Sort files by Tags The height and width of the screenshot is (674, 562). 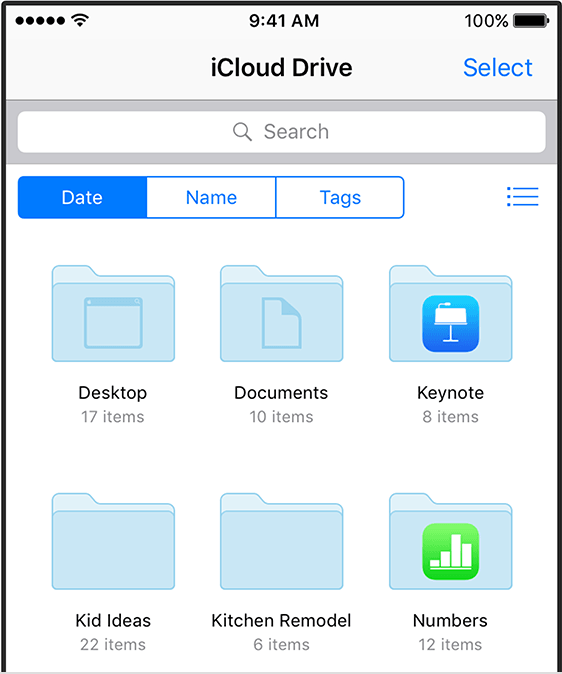[x=340, y=197]
